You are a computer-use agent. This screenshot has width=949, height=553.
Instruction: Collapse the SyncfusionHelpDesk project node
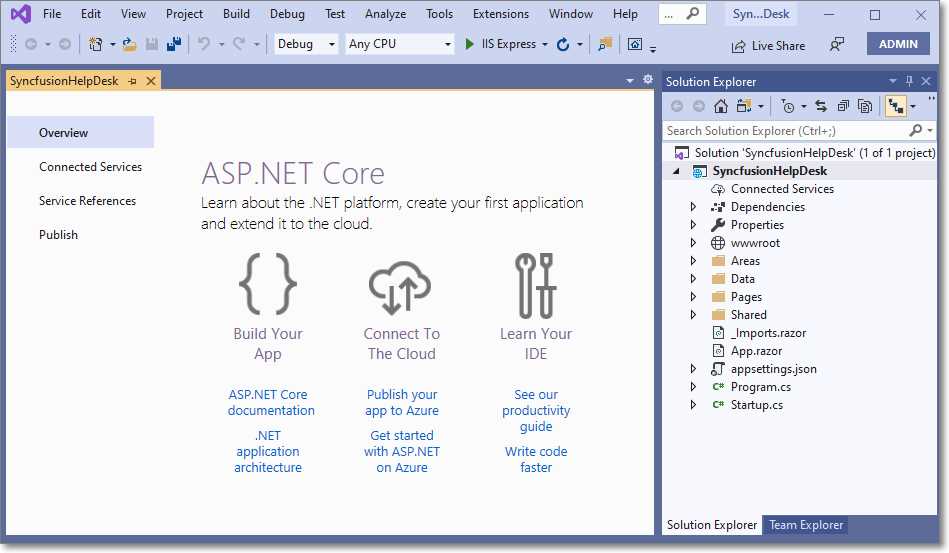point(676,171)
